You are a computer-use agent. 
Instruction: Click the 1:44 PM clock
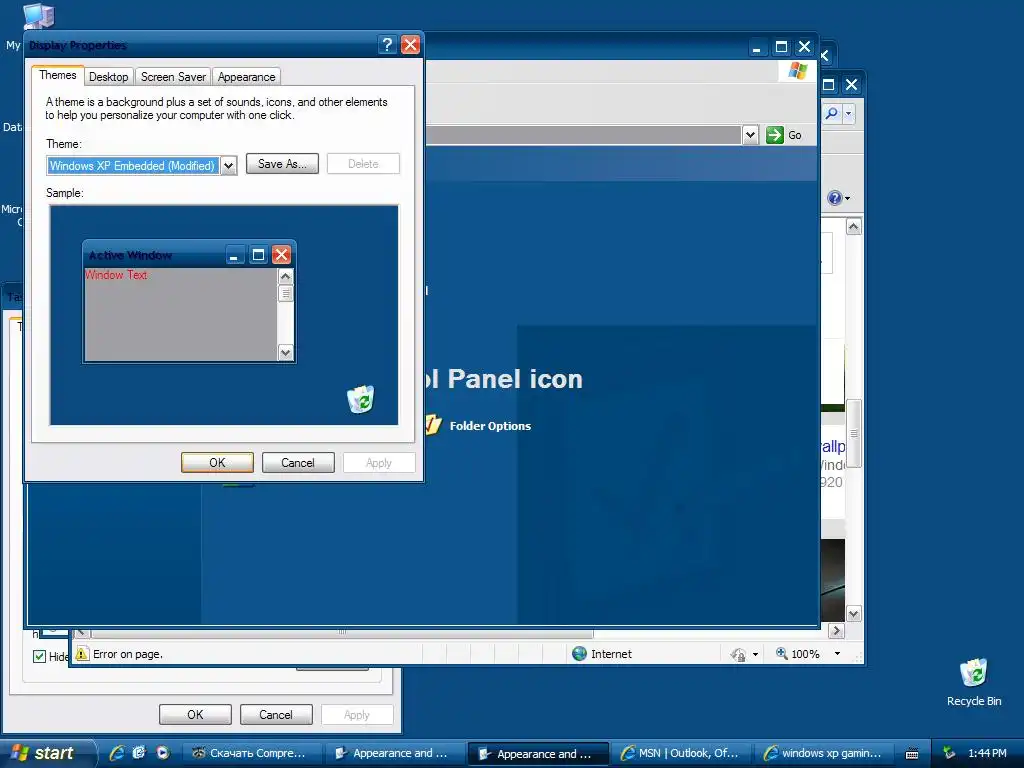[x=987, y=753]
